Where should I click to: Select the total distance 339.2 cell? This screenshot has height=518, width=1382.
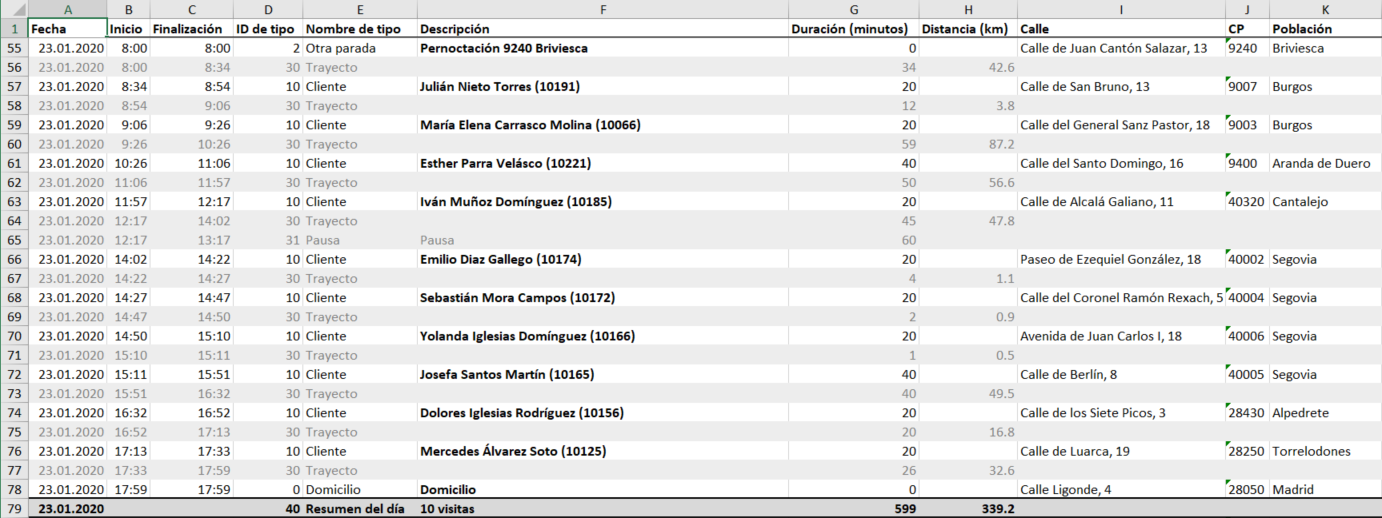point(967,509)
